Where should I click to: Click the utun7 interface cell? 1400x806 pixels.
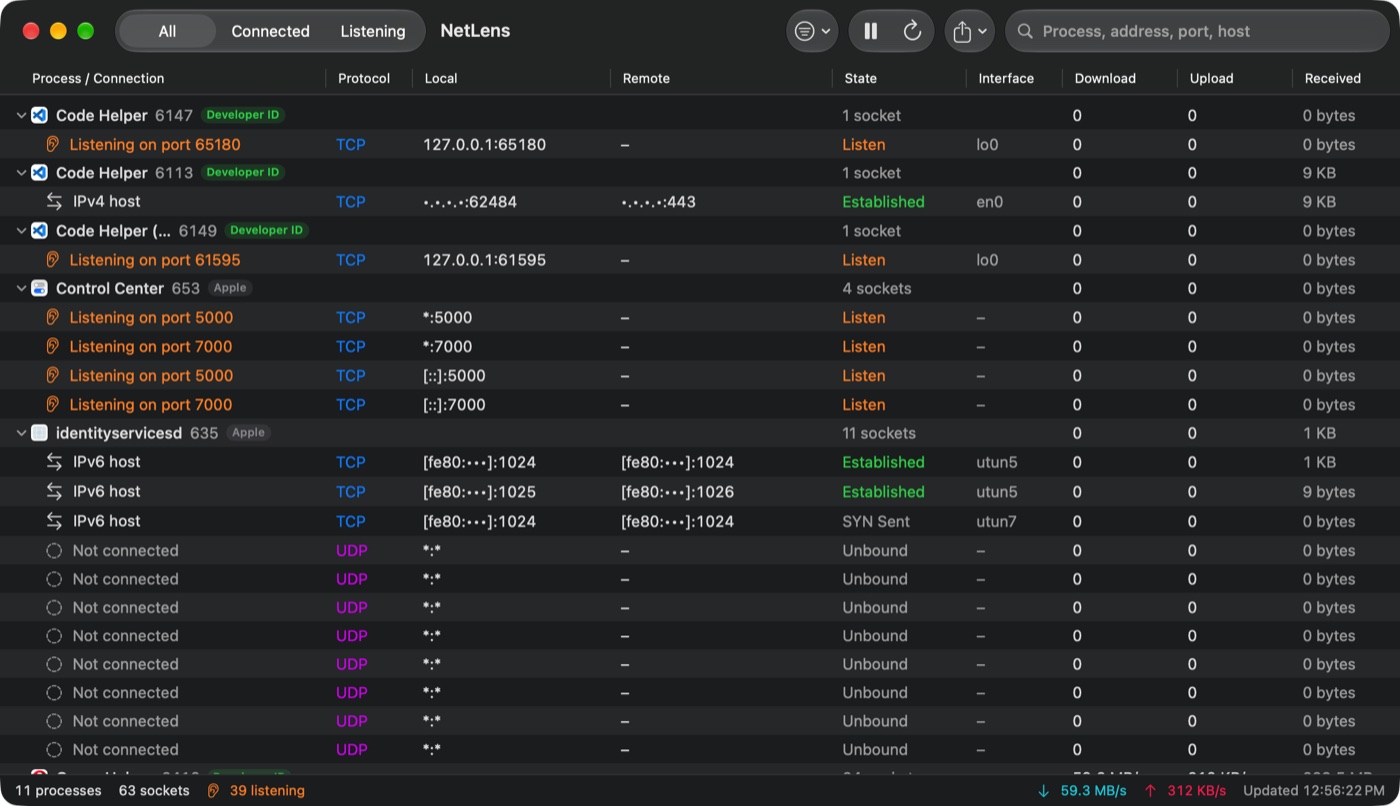(996, 521)
